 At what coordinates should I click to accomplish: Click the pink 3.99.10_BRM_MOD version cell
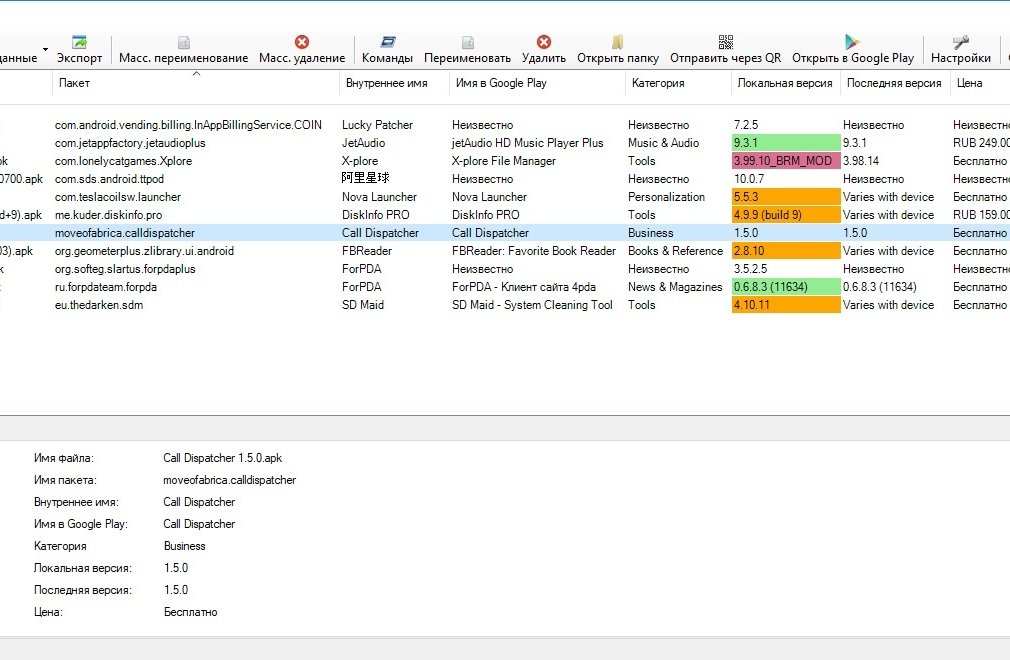click(x=786, y=161)
